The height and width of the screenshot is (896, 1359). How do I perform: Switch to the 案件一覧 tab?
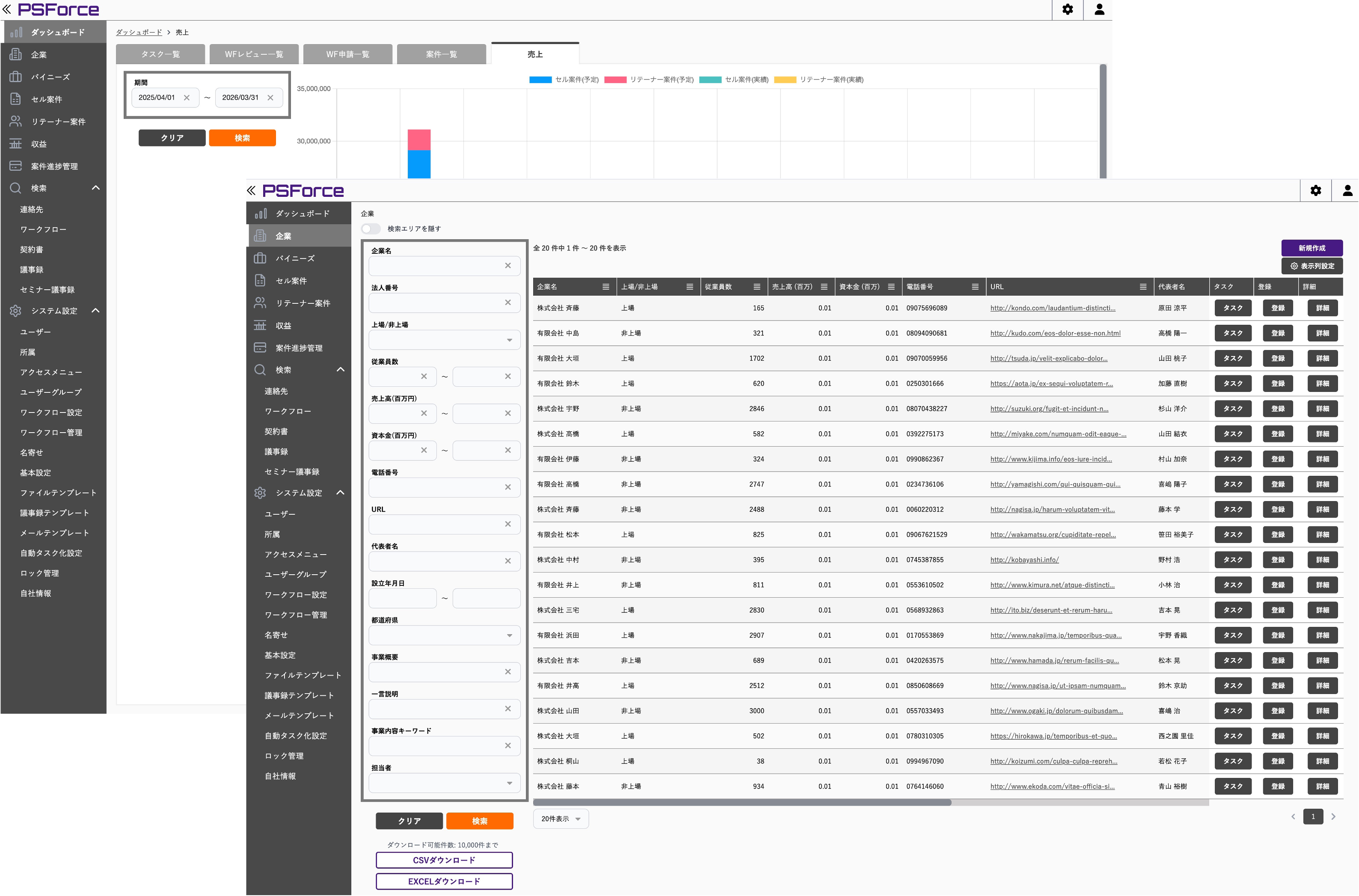pos(441,54)
